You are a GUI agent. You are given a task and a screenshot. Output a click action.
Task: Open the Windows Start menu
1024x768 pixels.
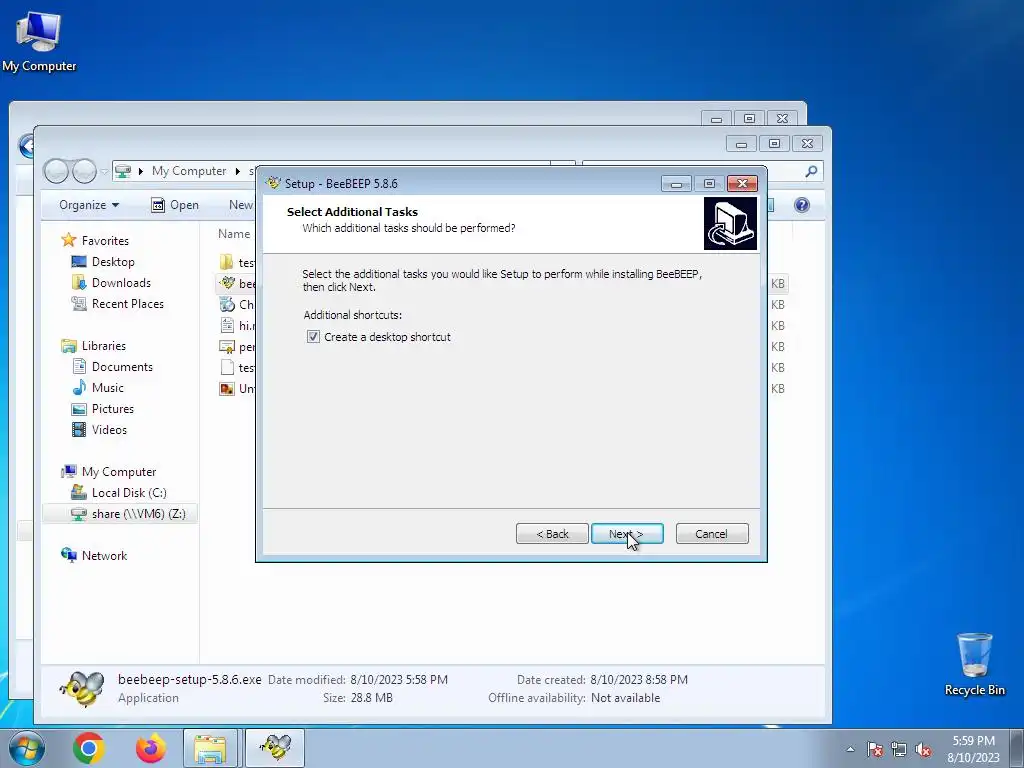[x=26, y=748]
